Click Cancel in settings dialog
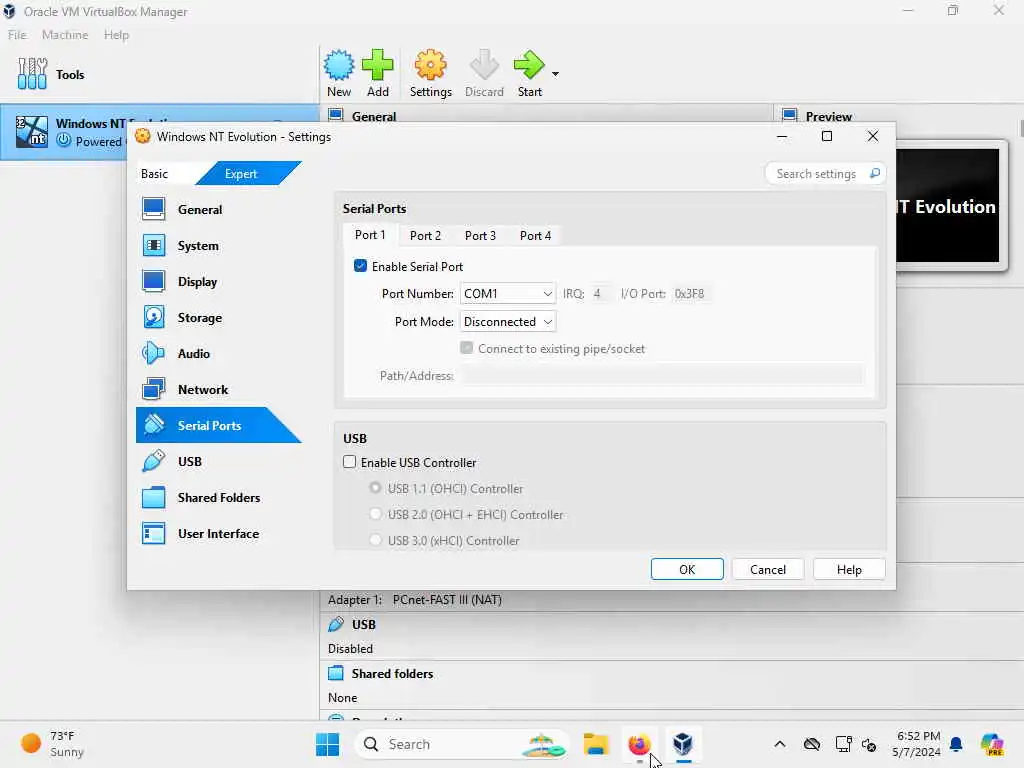1024x768 pixels. coord(768,569)
